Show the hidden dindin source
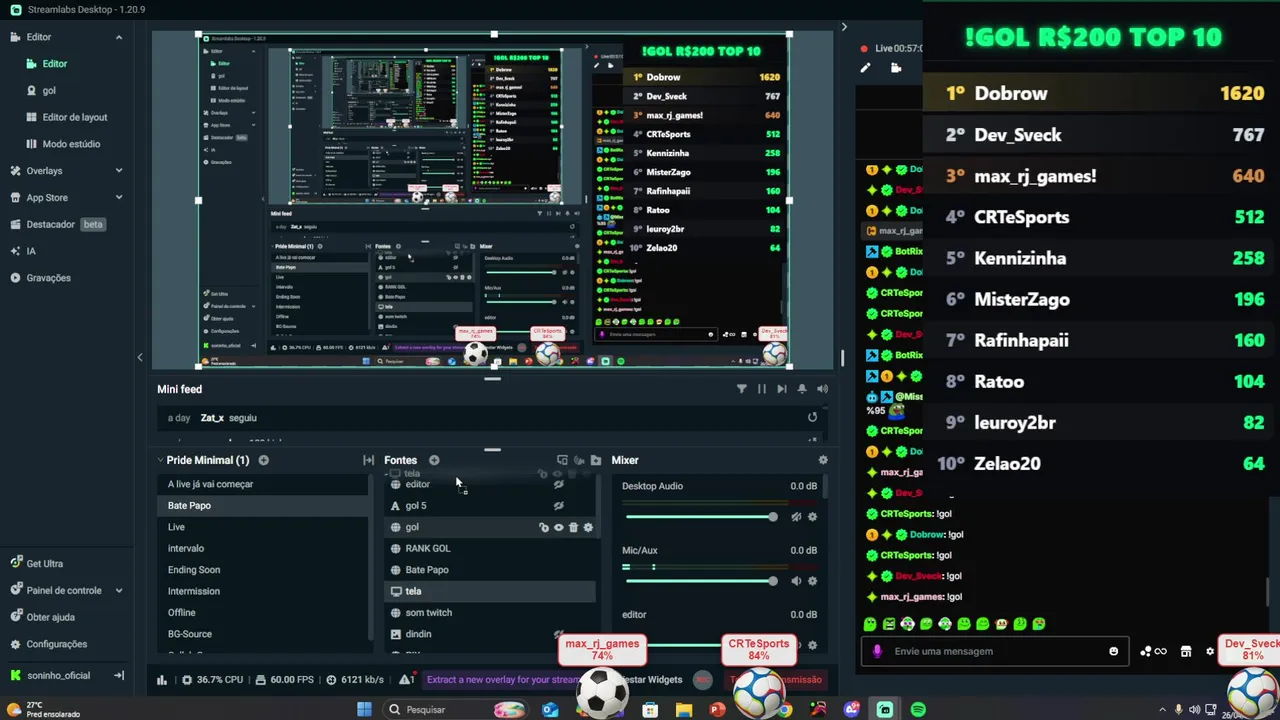1280x720 pixels. [x=559, y=634]
